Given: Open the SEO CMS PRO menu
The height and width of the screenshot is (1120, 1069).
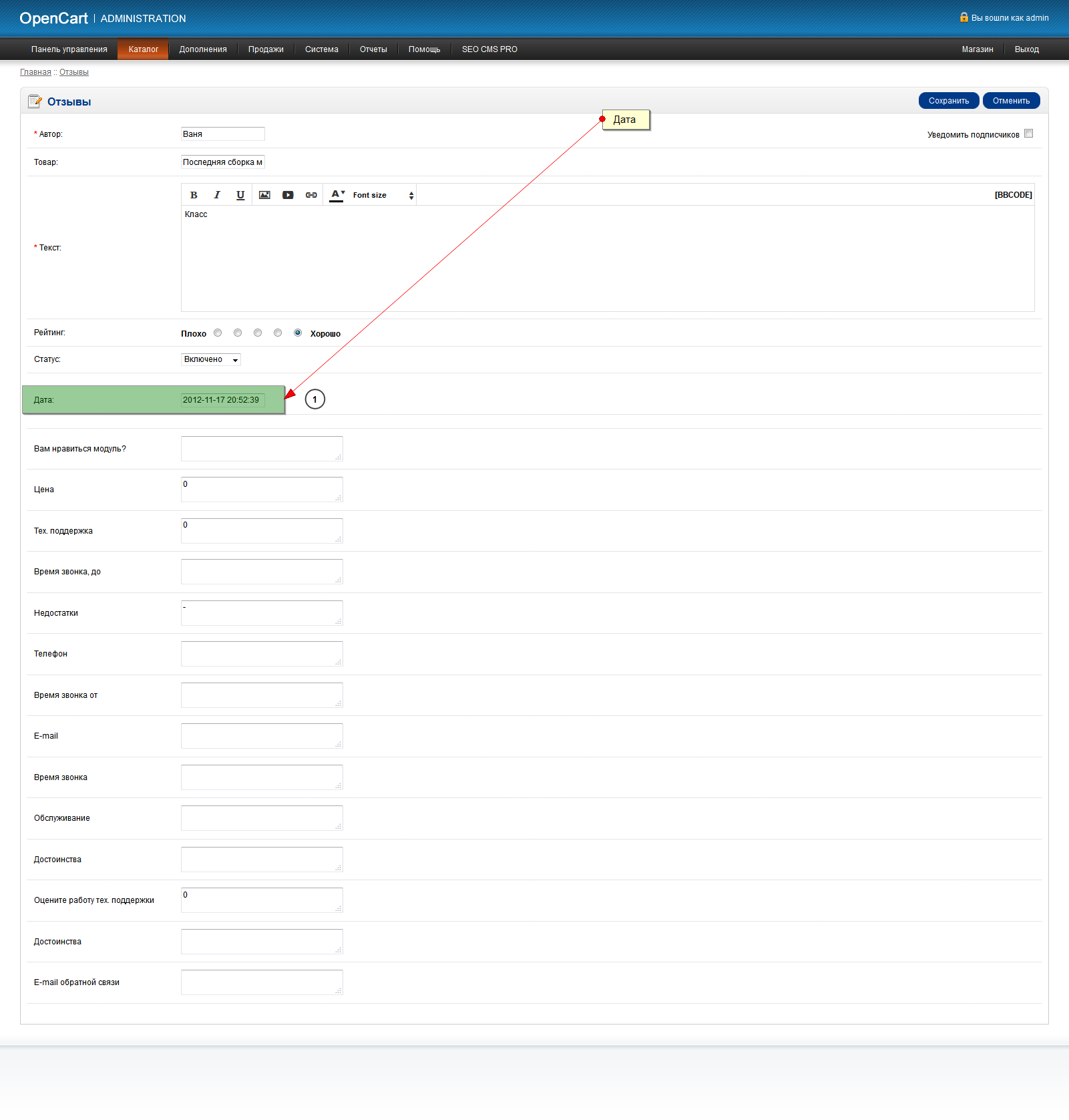Looking at the screenshot, I should (489, 49).
